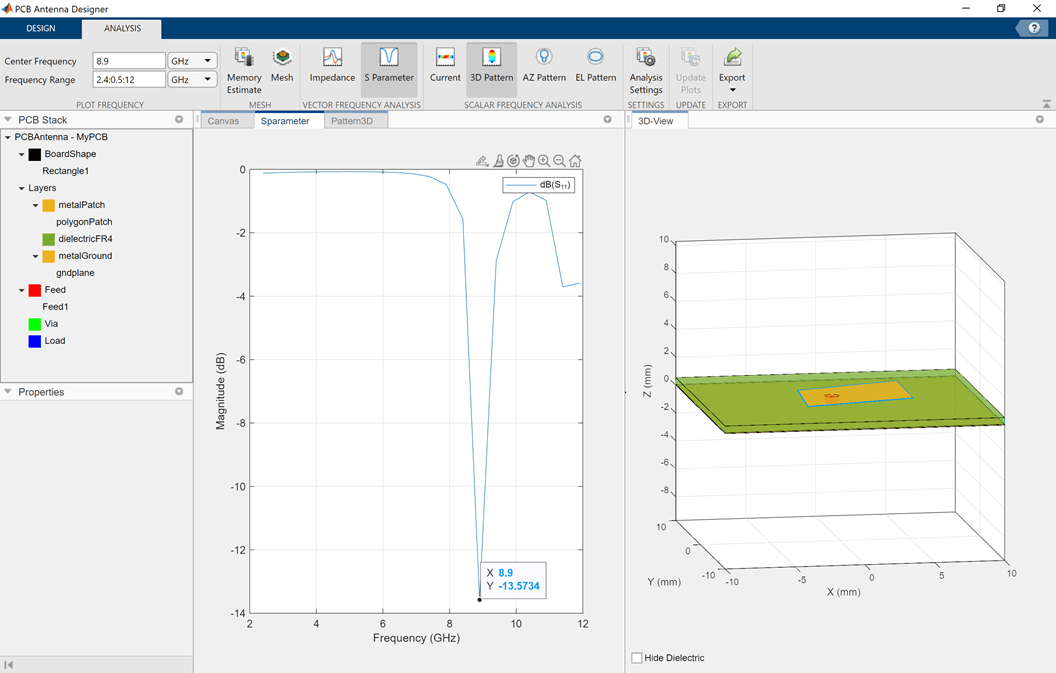This screenshot has height=673, width=1056.
Task: Restore plot view with home icon
Action: pos(575,161)
